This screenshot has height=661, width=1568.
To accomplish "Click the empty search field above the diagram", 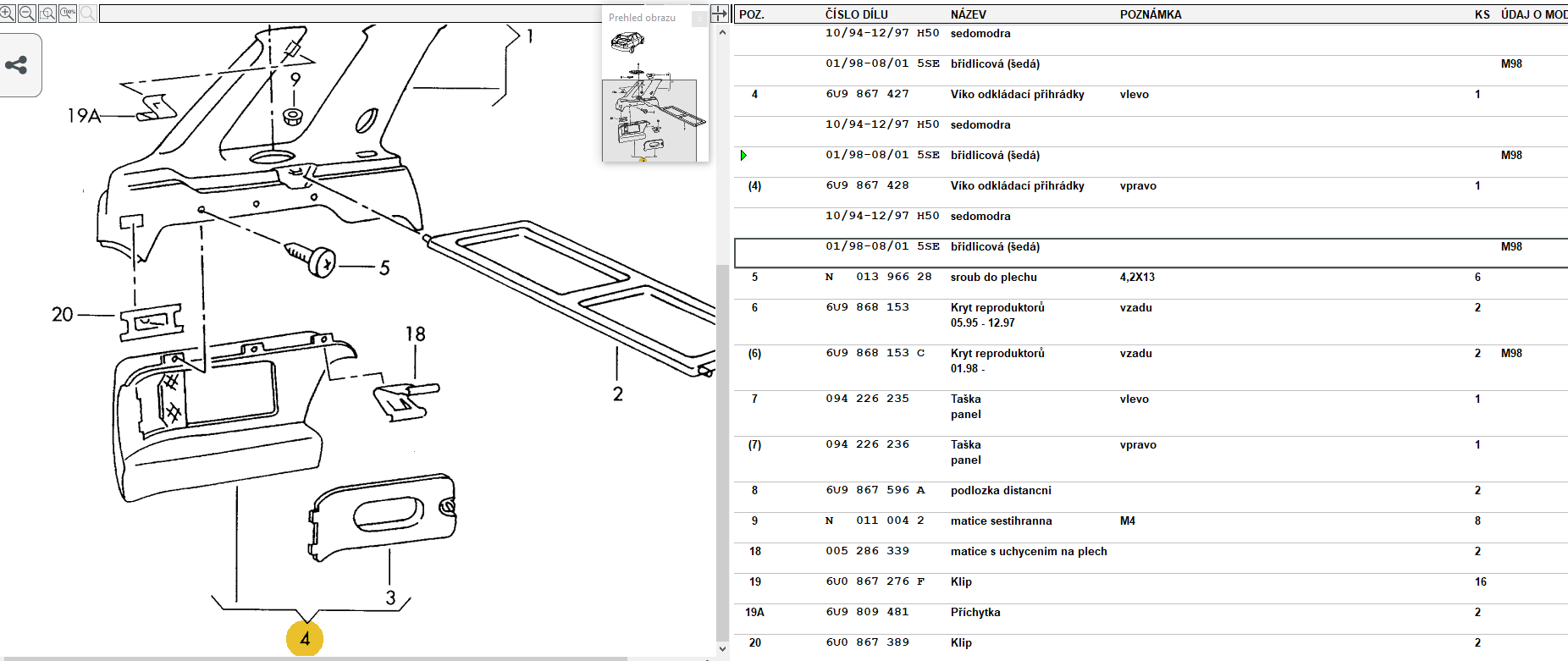I will tap(350, 14).
